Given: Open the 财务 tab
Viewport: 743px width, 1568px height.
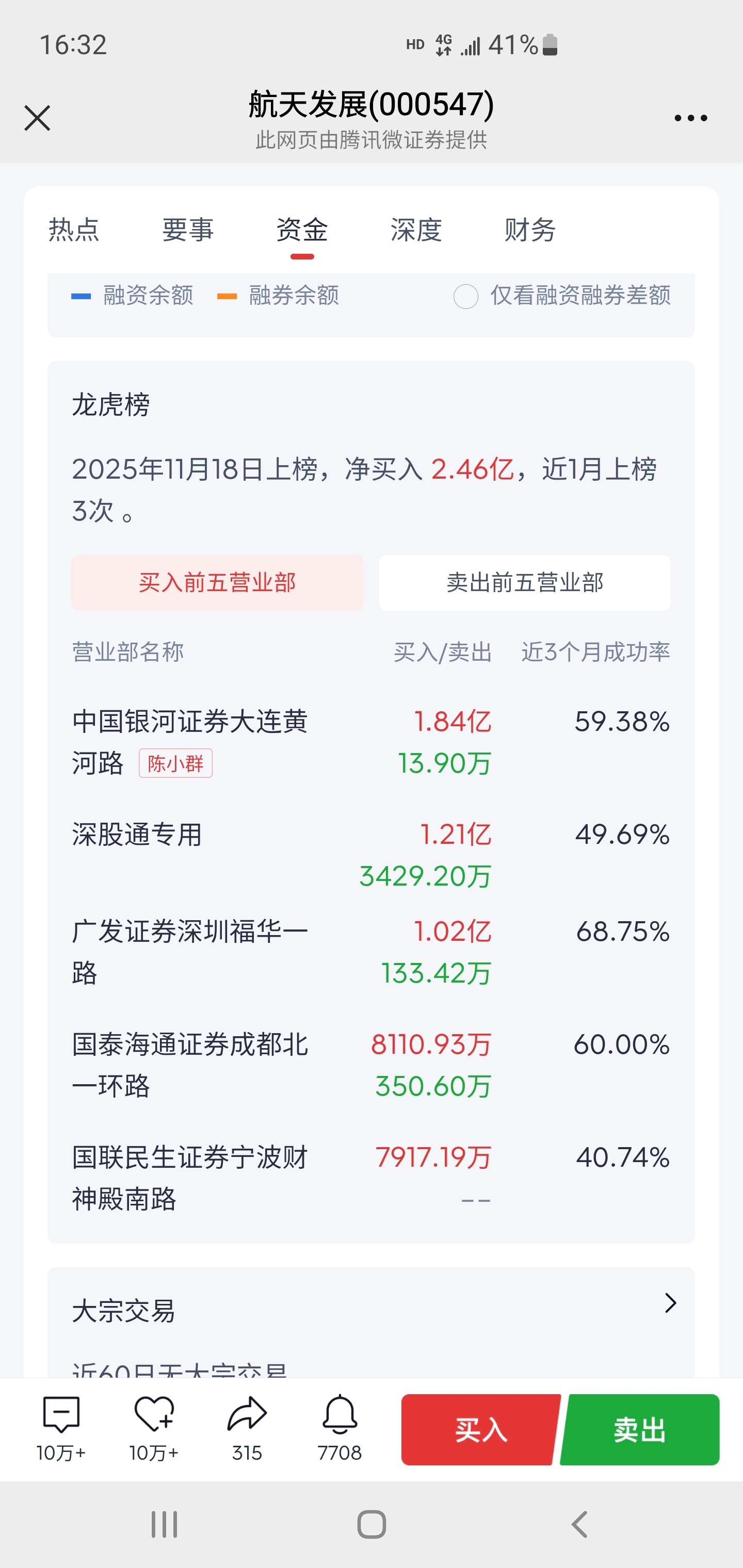Looking at the screenshot, I should point(530,230).
